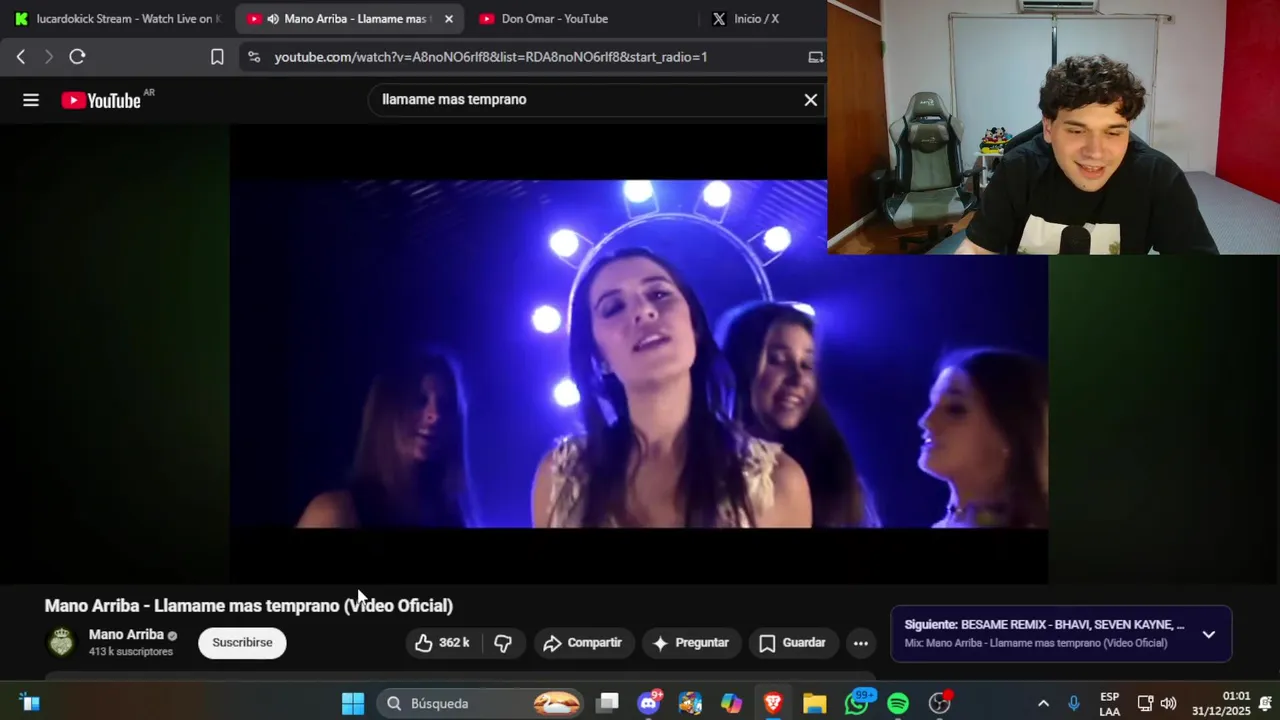The width and height of the screenshot is (1280, 720).
Task: Click the icon right of the address bar
Action: 816,57
